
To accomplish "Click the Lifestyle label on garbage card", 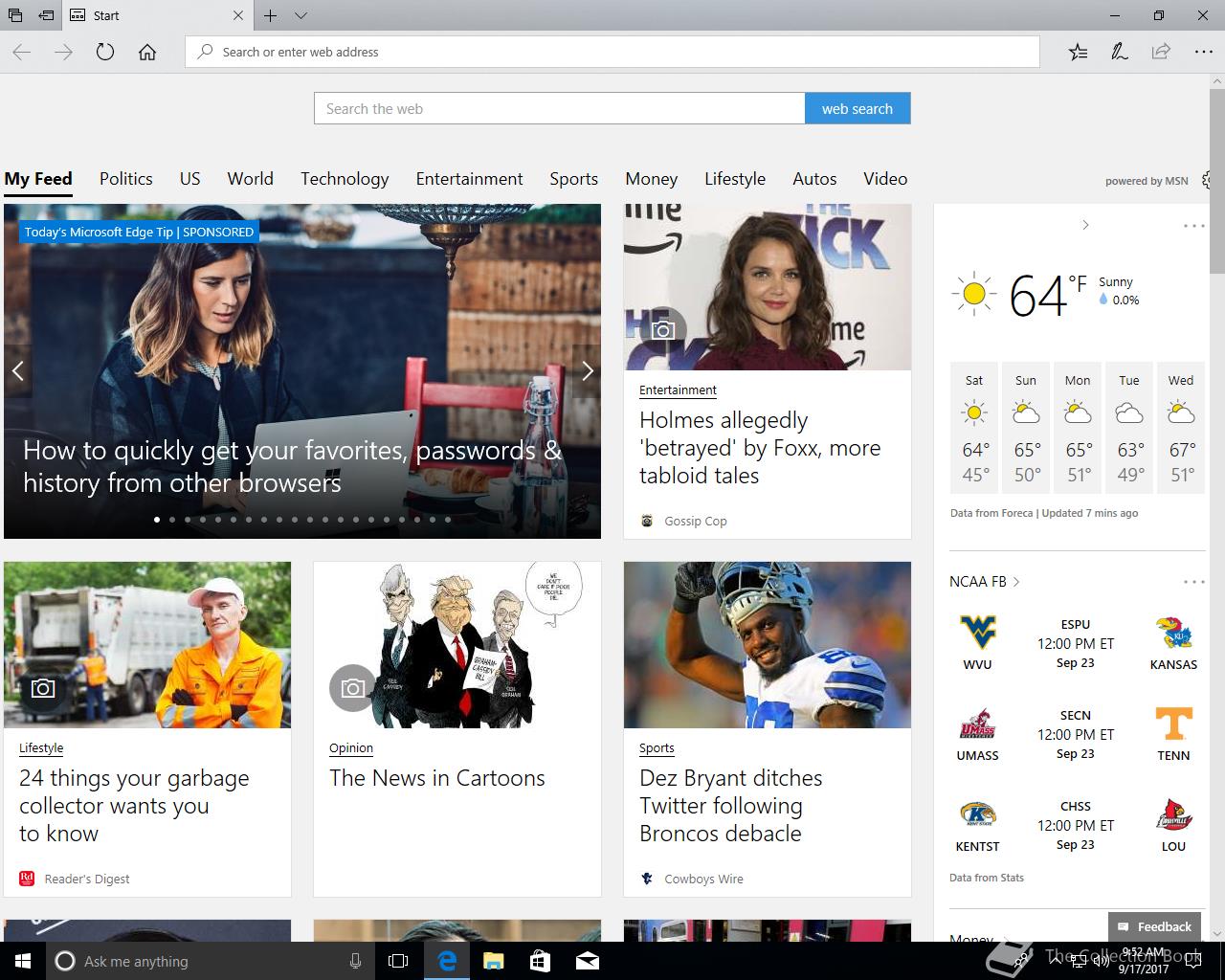I will pos(41,748).
